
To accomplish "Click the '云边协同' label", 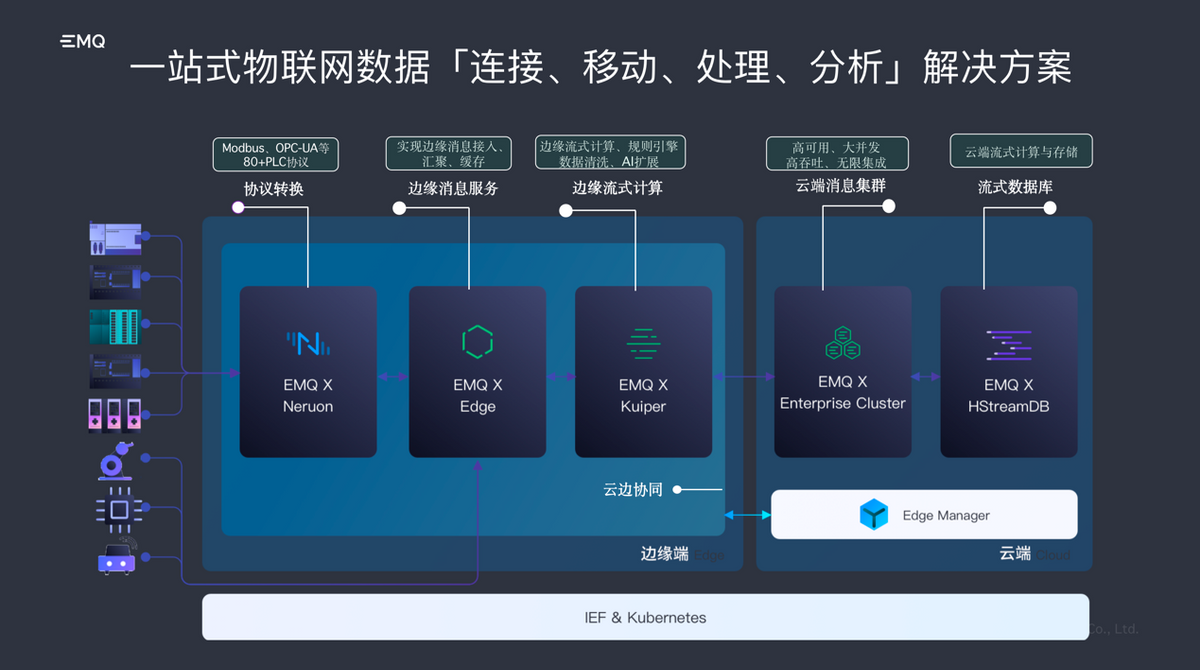I will (x=633, y=490).
